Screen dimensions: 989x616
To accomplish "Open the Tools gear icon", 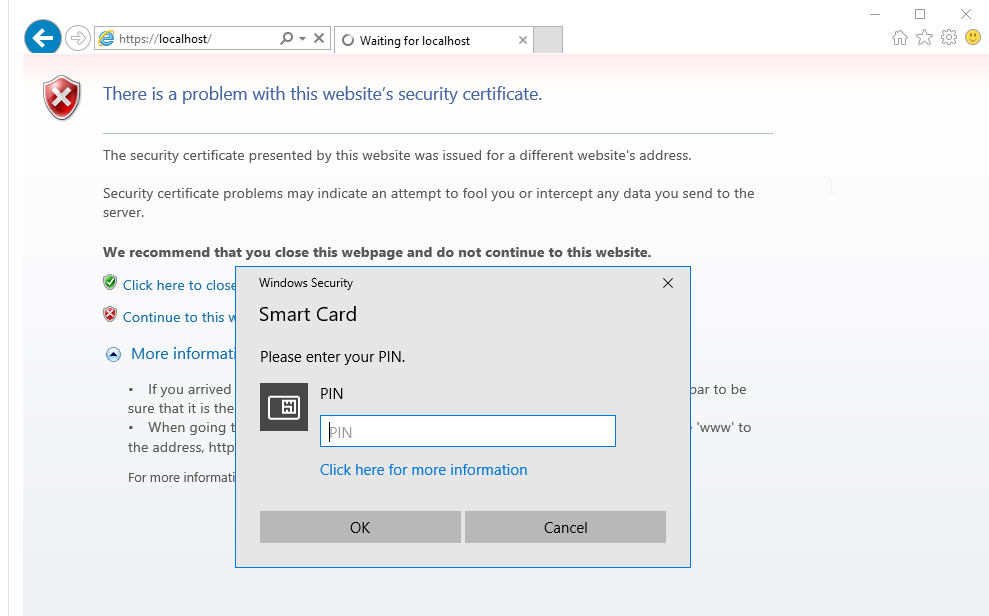I will (948, 38).
